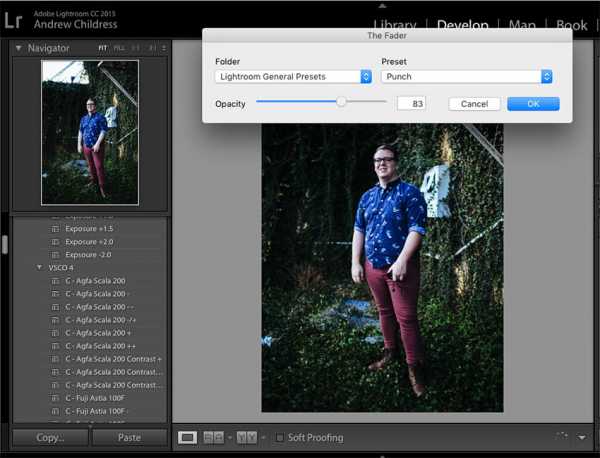Click the Lr application logo

tap(15, 18)
